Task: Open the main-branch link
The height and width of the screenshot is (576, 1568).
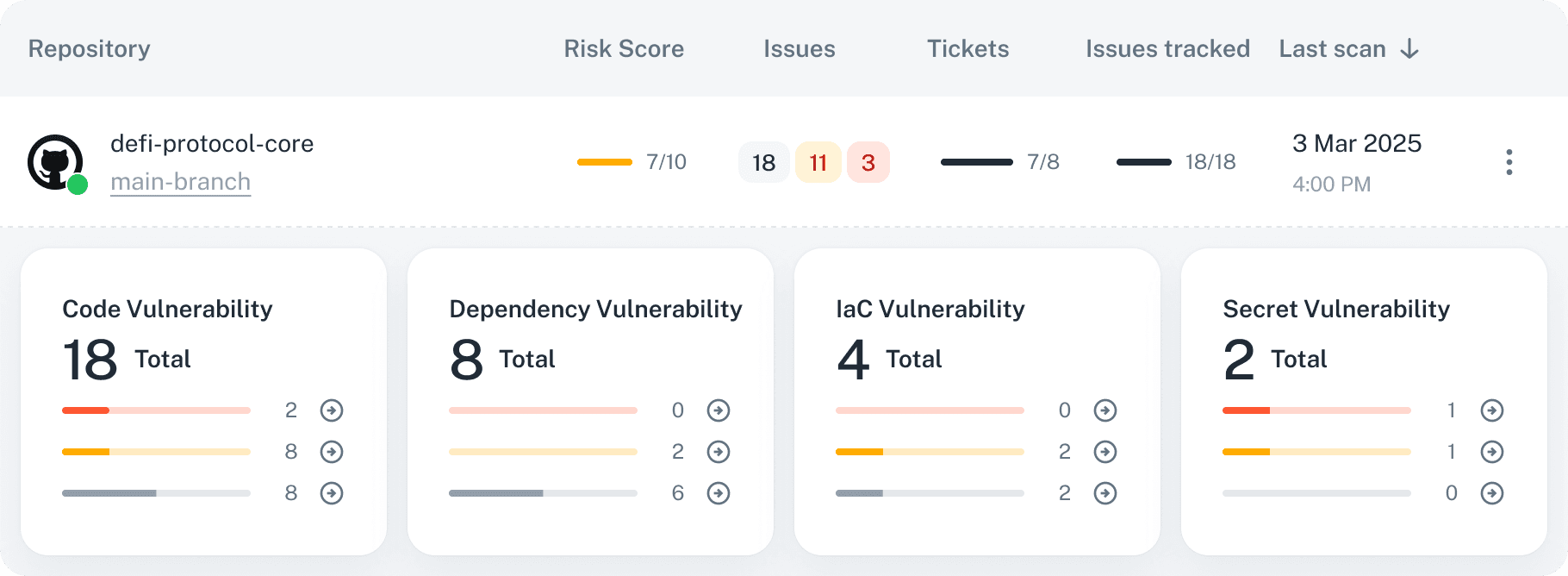Action: (180, 181)
